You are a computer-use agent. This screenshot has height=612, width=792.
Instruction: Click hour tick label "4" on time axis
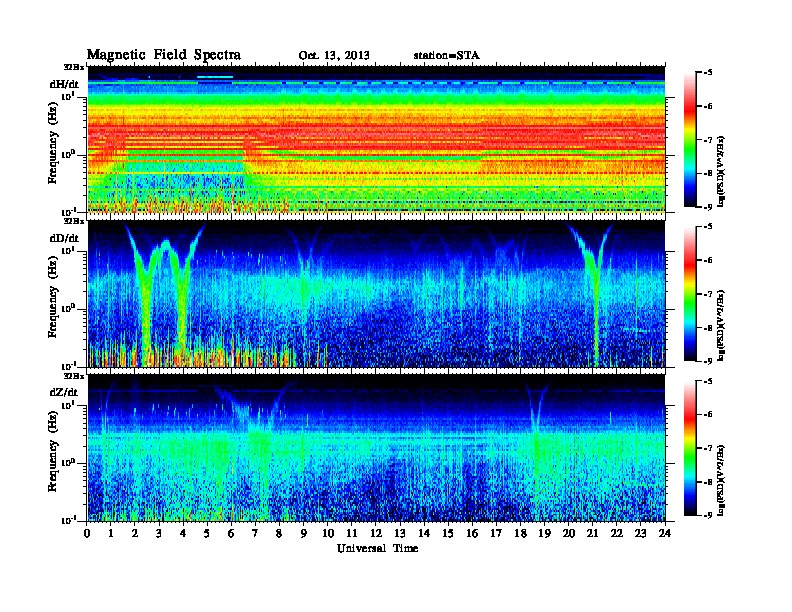(183, 533)
